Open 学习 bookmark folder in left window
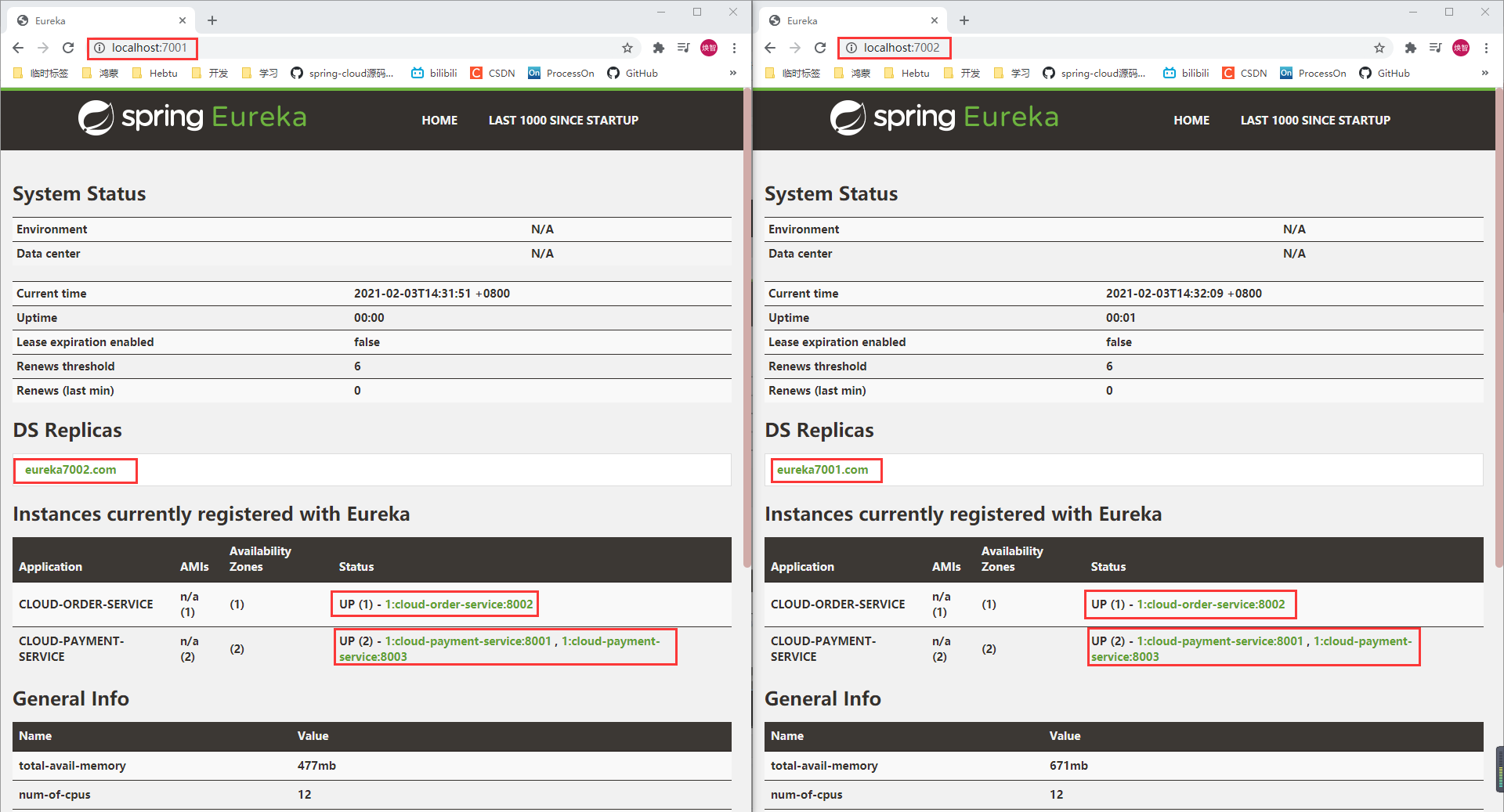The width and height of the screenshot is (1504, 812). click(x=260, y=73)
